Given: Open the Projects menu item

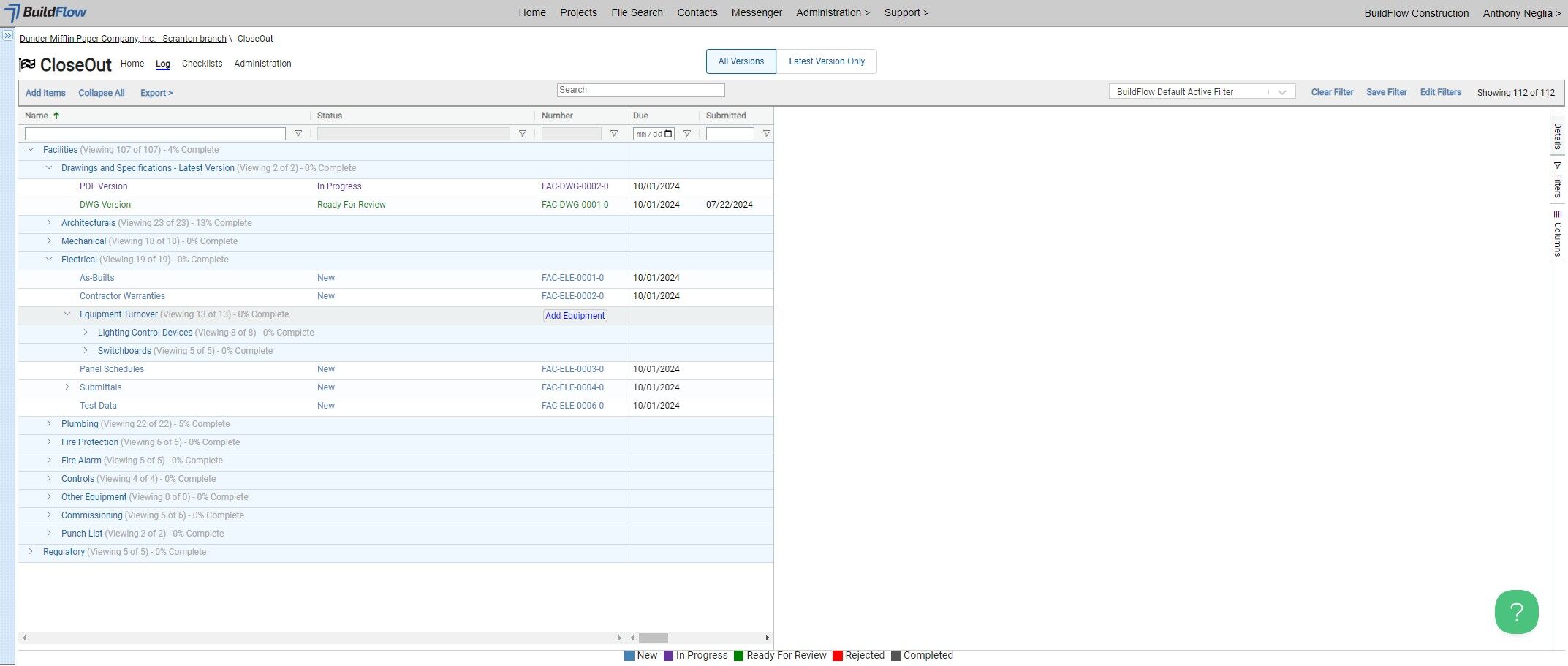Looking at the screenshot, I should pos(578,12).
